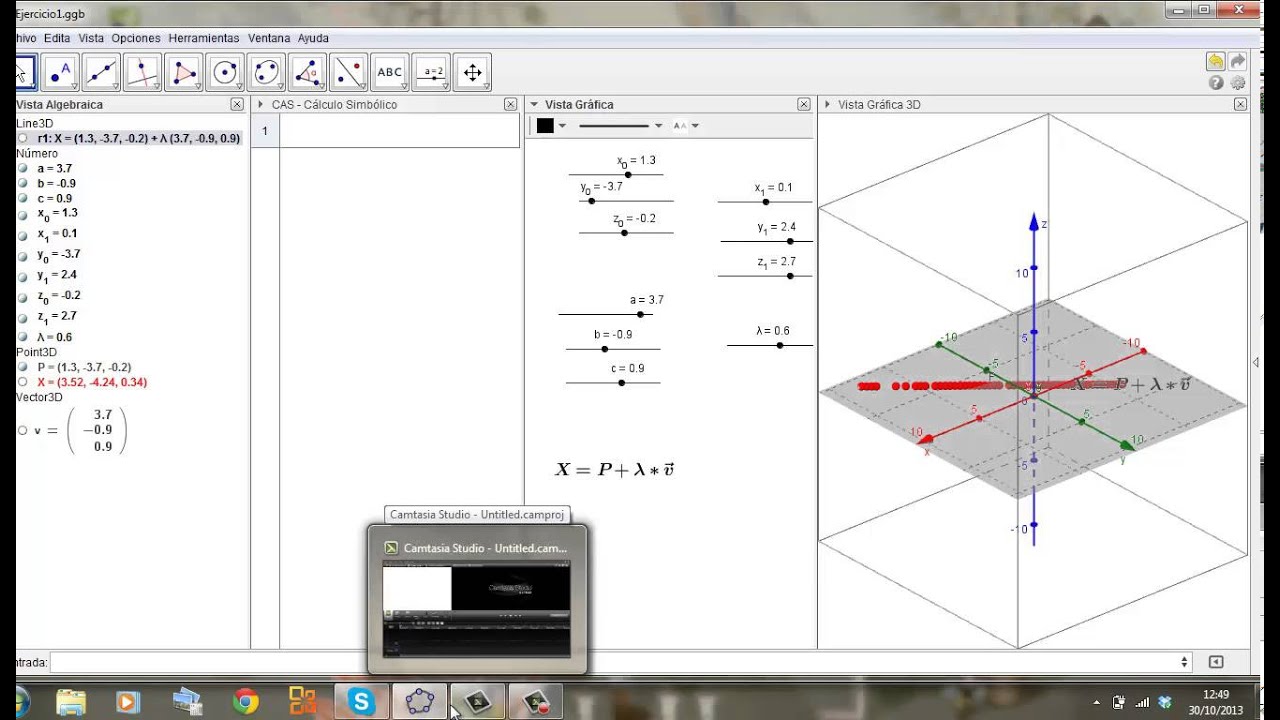
Task: Select the Slider a=2 tool
Action: (x=431, y=72)
